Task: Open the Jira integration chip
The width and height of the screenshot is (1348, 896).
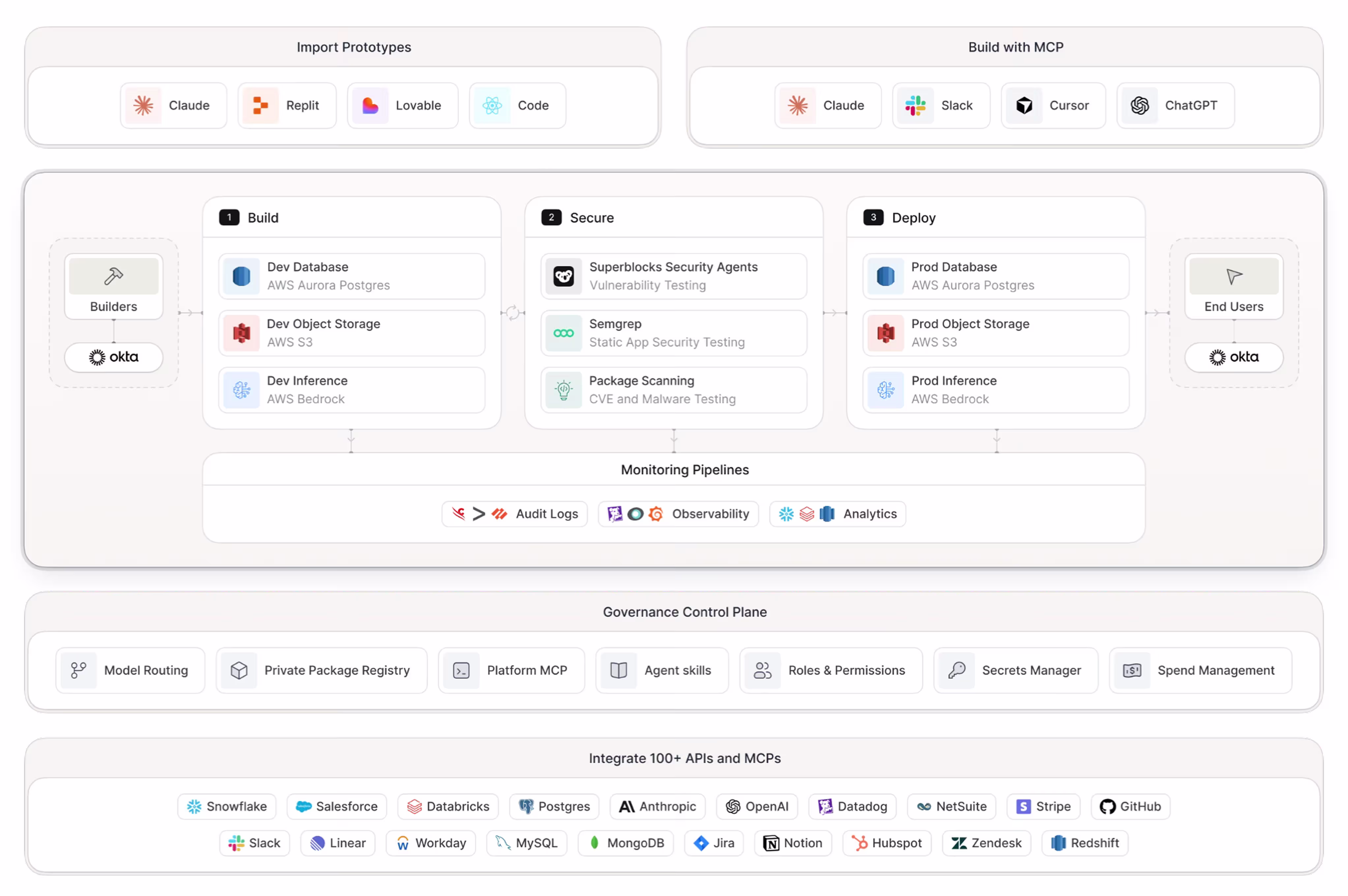Action: click(714, 843)
